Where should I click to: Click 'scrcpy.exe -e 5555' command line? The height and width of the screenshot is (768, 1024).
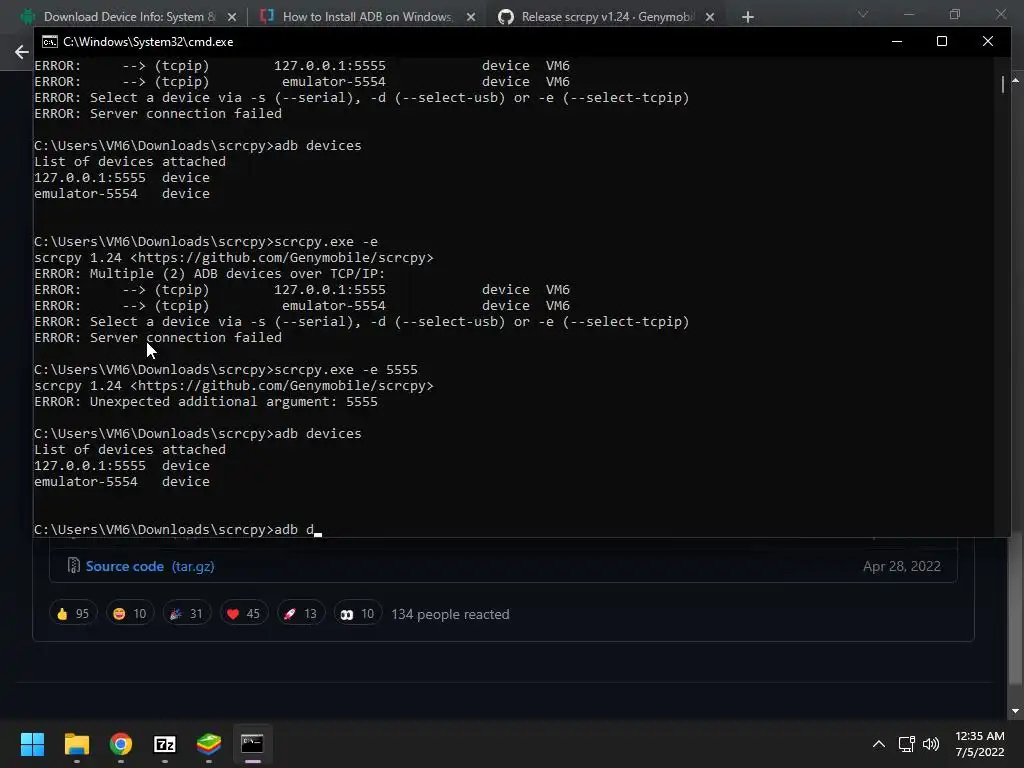click(x=226, y=370)
